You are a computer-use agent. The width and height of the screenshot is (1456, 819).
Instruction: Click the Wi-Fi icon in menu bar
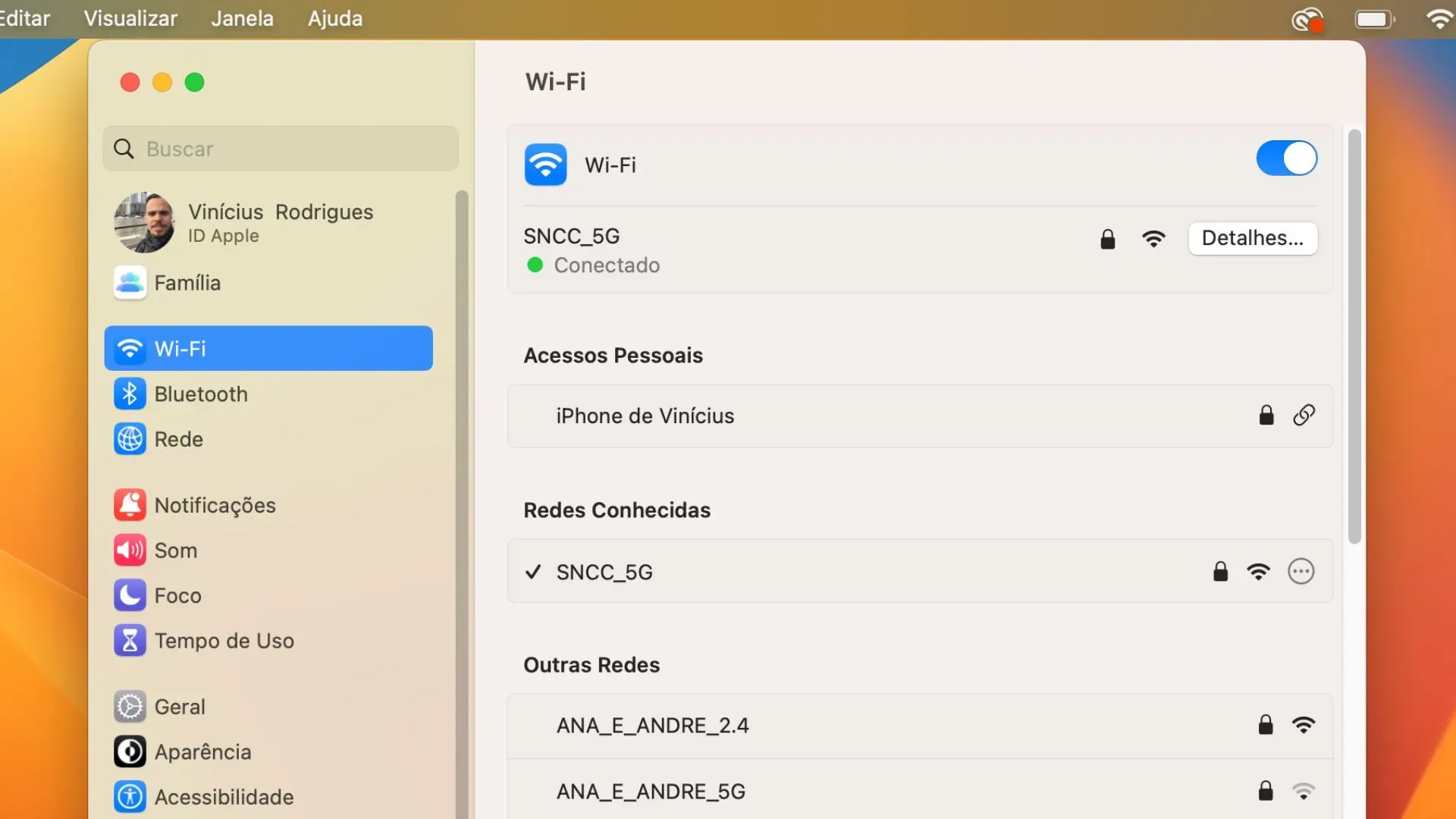(x=1439, y=18)
